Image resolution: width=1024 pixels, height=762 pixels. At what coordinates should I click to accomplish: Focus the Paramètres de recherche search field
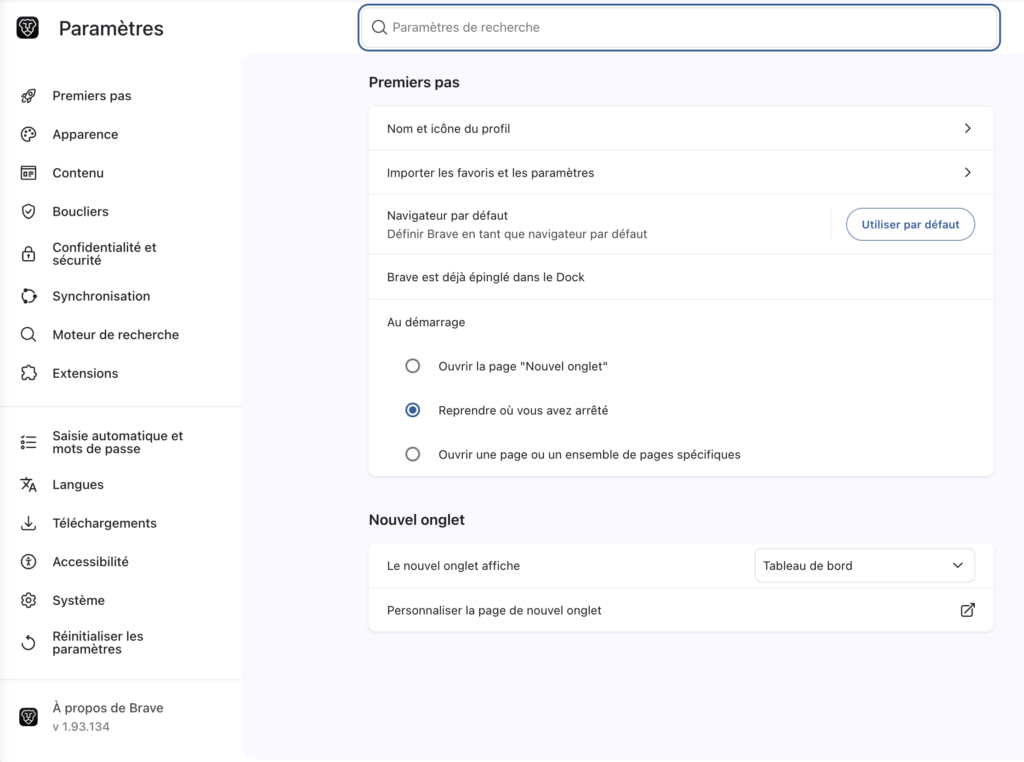[679, 27]
